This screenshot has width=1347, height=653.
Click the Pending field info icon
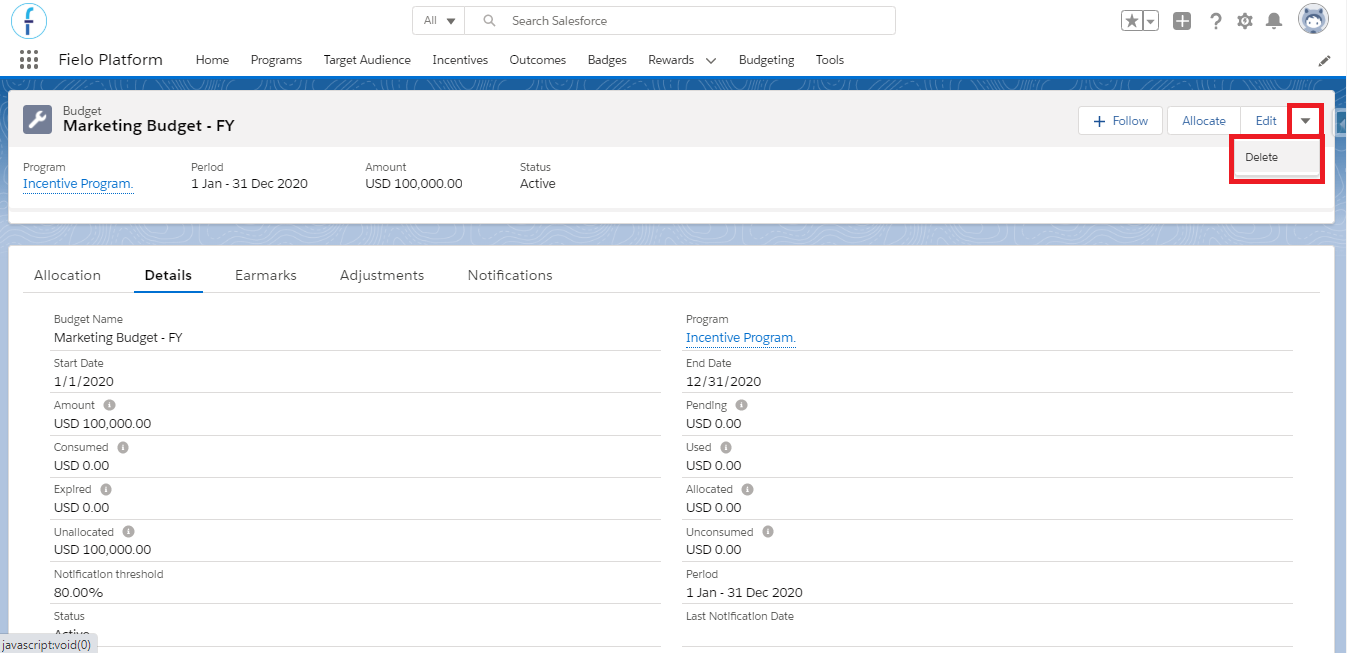(x=741, y=405)
